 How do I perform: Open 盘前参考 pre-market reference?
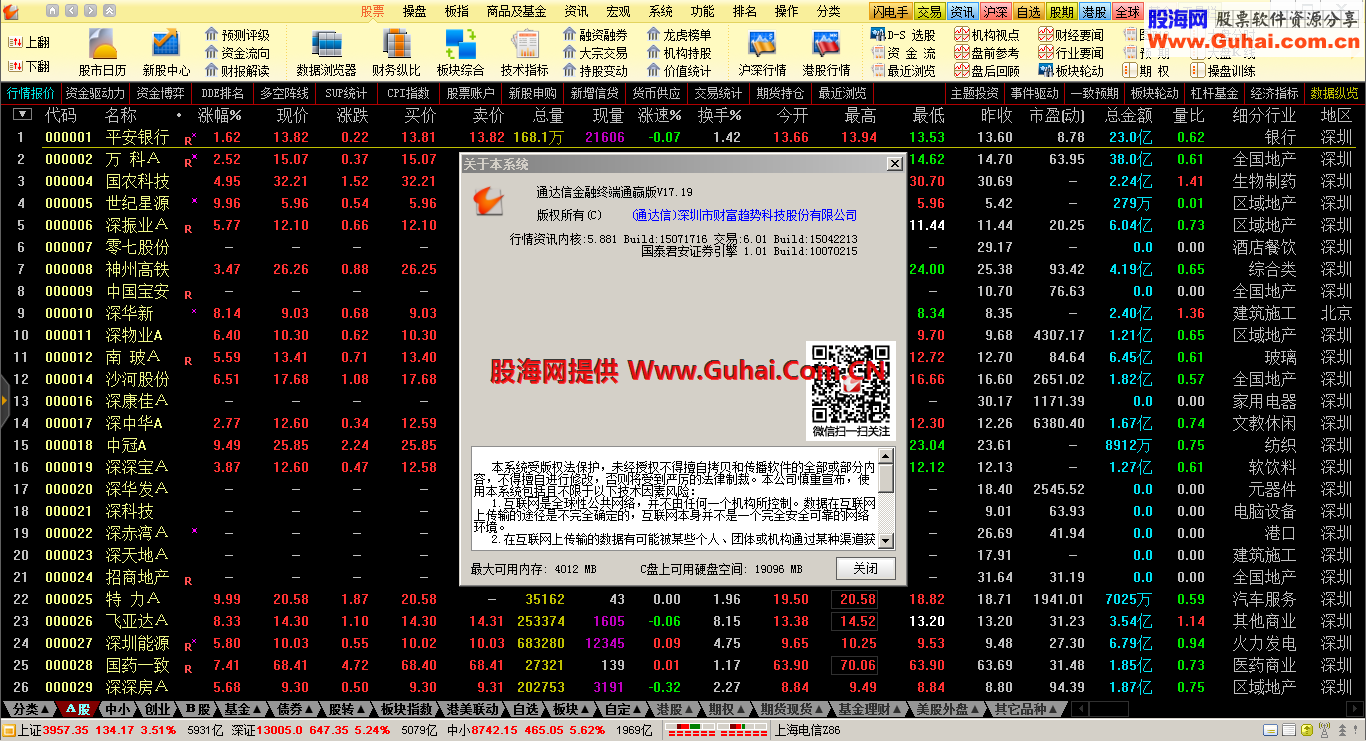tap(987, 53)
